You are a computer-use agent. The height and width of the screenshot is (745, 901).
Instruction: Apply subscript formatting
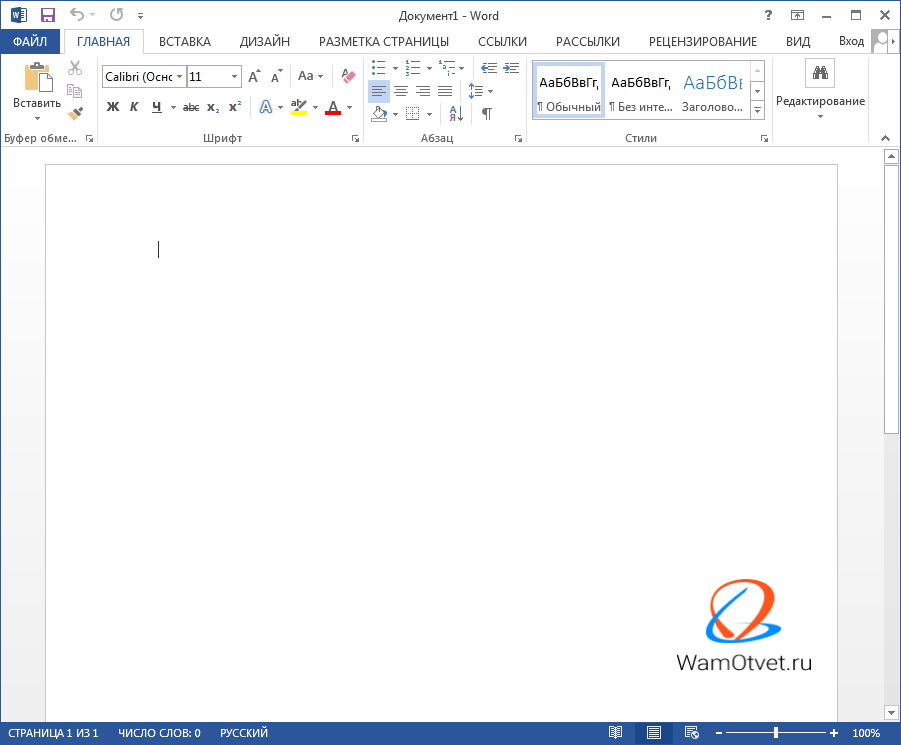[213, 107]
